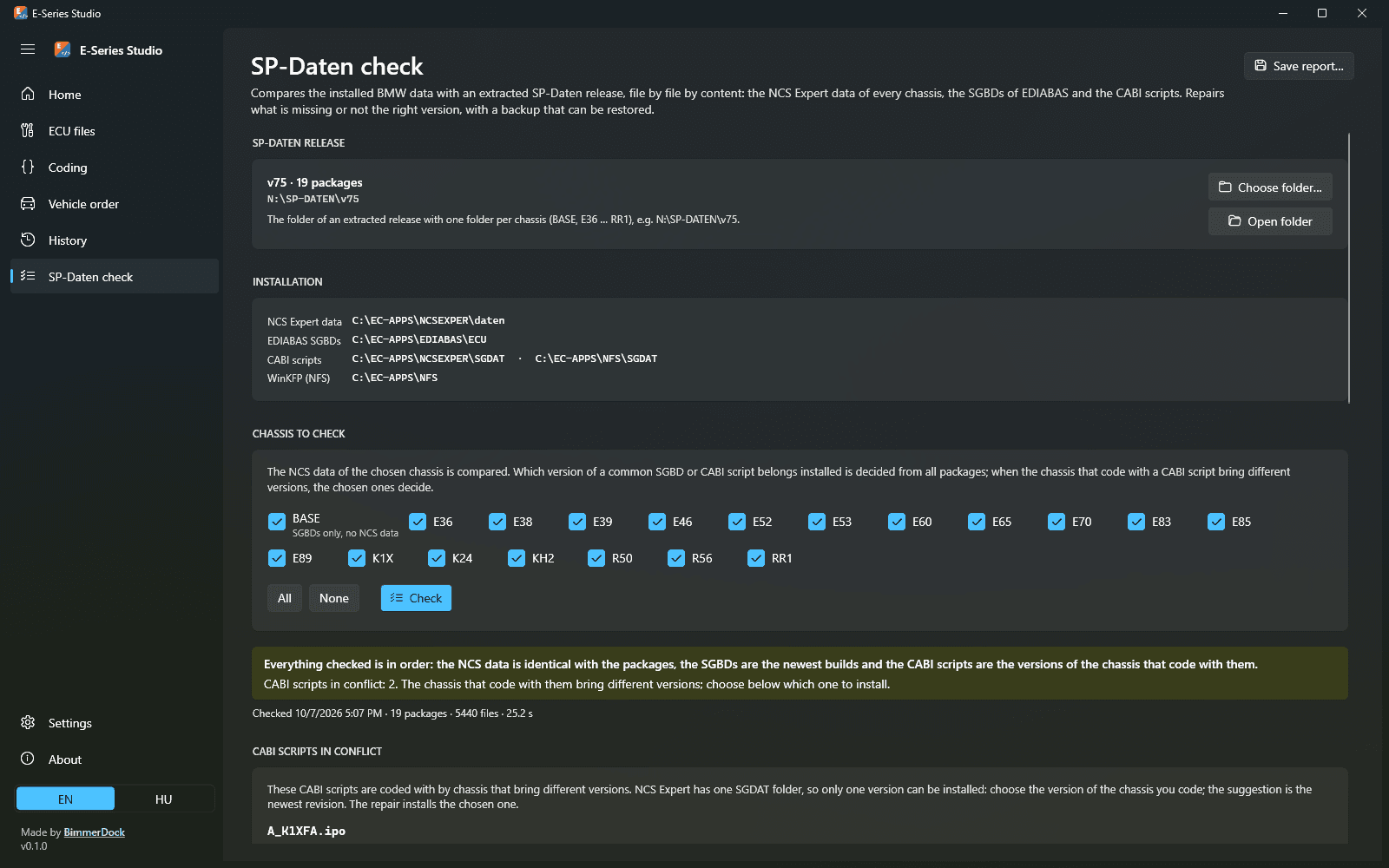Click the Checked 10/7/2026 status line

tap(392, 713)
